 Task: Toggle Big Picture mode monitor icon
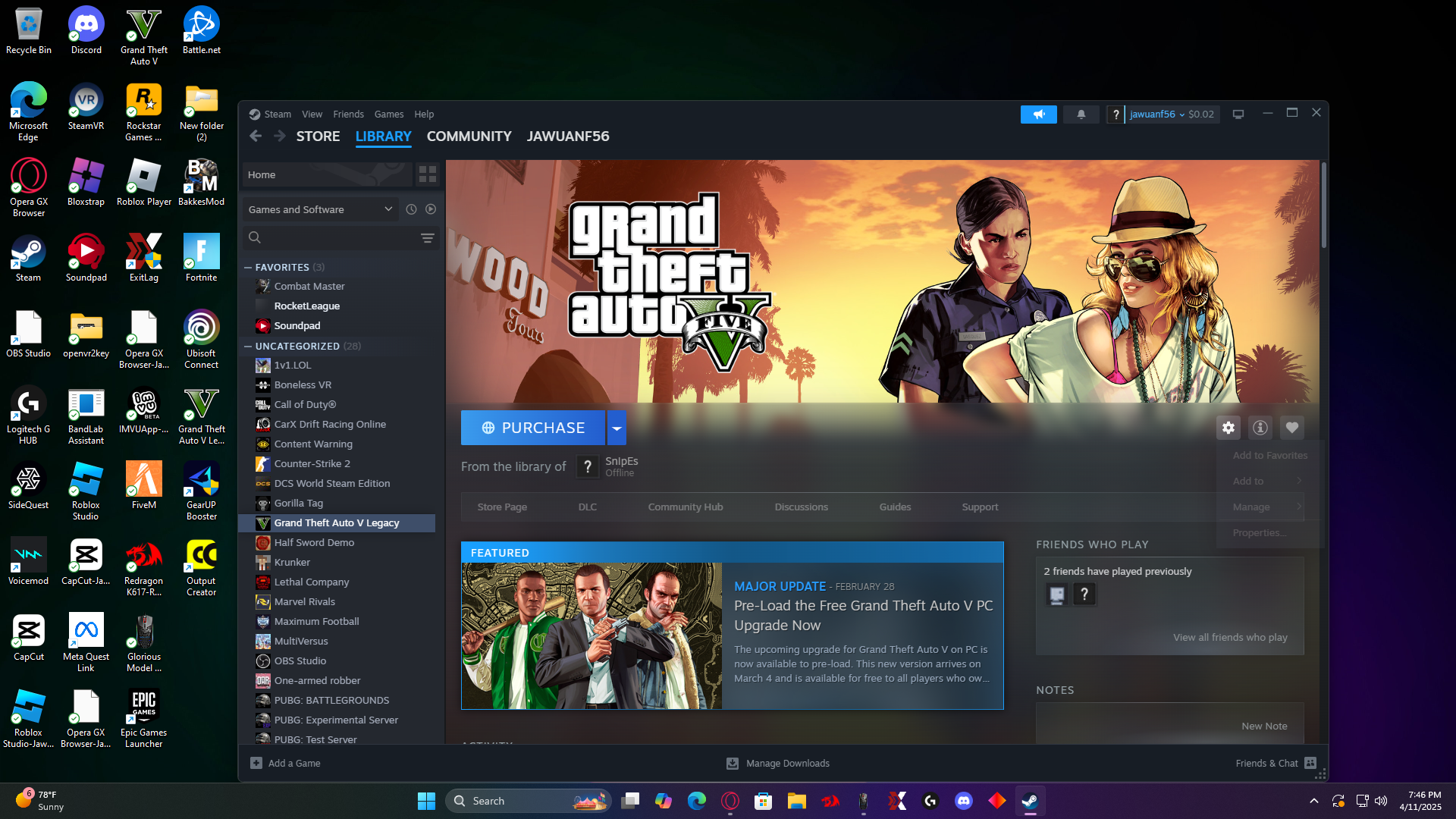(x=1238, y=115)
